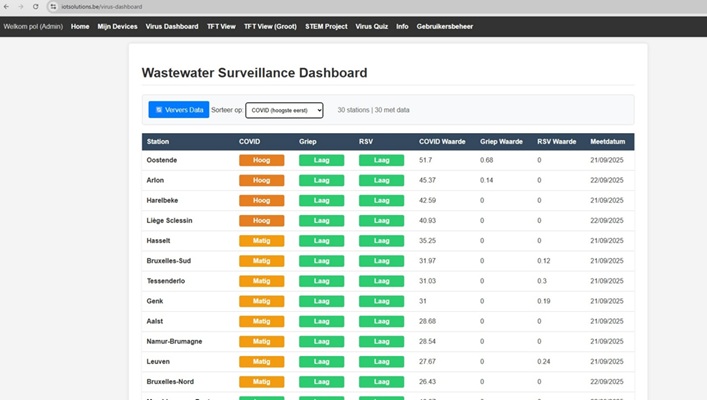Click the Bruxelles-Nord station name
Viewport: 707px width, 400px height.
pyautogui.click(x=170, y=382)
